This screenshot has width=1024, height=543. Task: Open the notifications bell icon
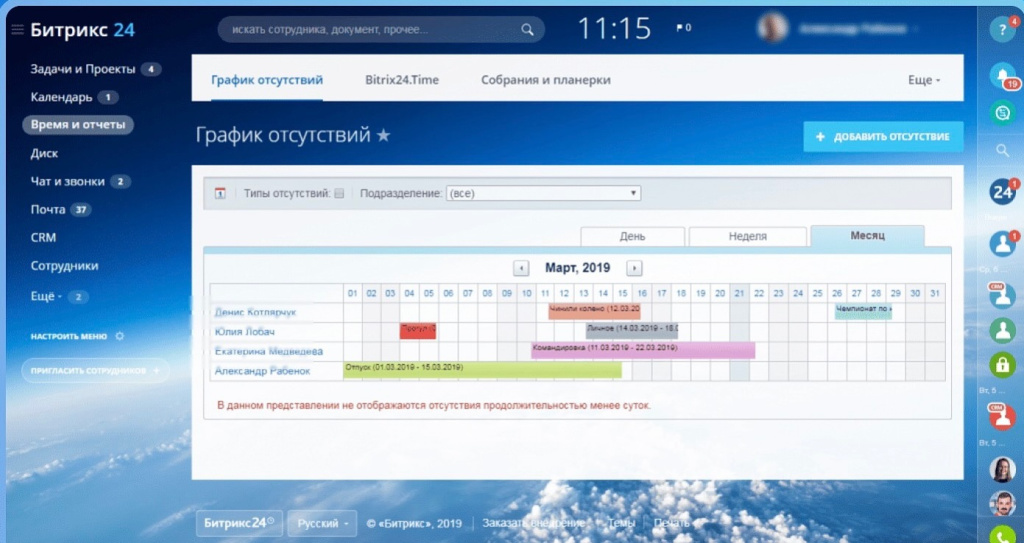tap(1001, 76)
